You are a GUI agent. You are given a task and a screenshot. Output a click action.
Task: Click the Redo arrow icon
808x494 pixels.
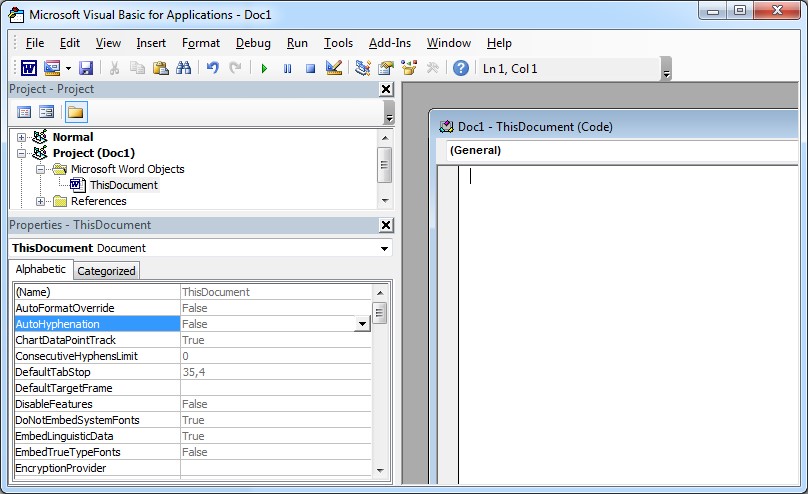[x=235, y=68]
